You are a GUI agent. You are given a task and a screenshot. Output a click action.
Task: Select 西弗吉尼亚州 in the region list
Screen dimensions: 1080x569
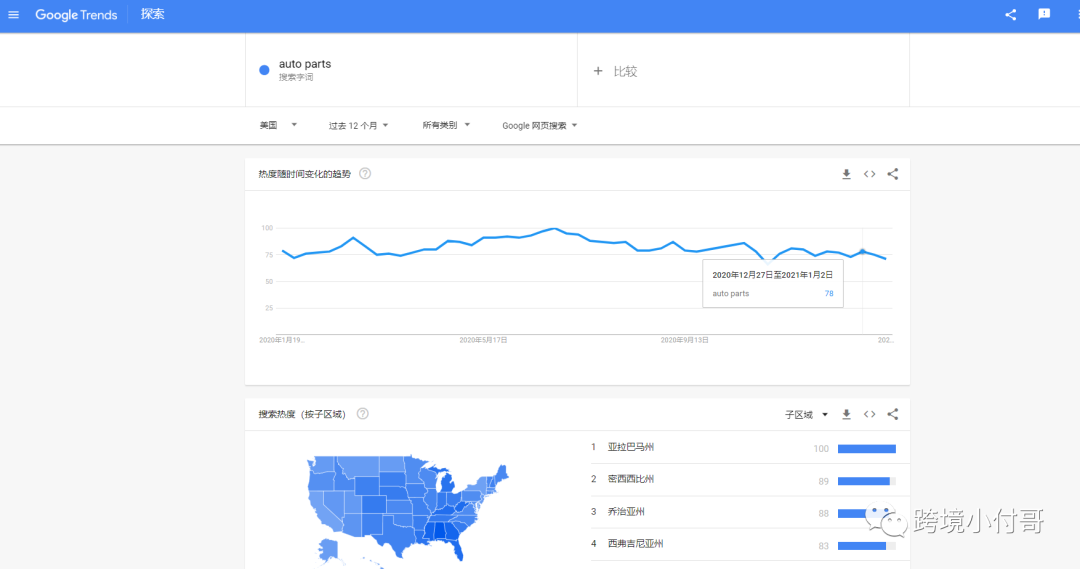[635, 544]
